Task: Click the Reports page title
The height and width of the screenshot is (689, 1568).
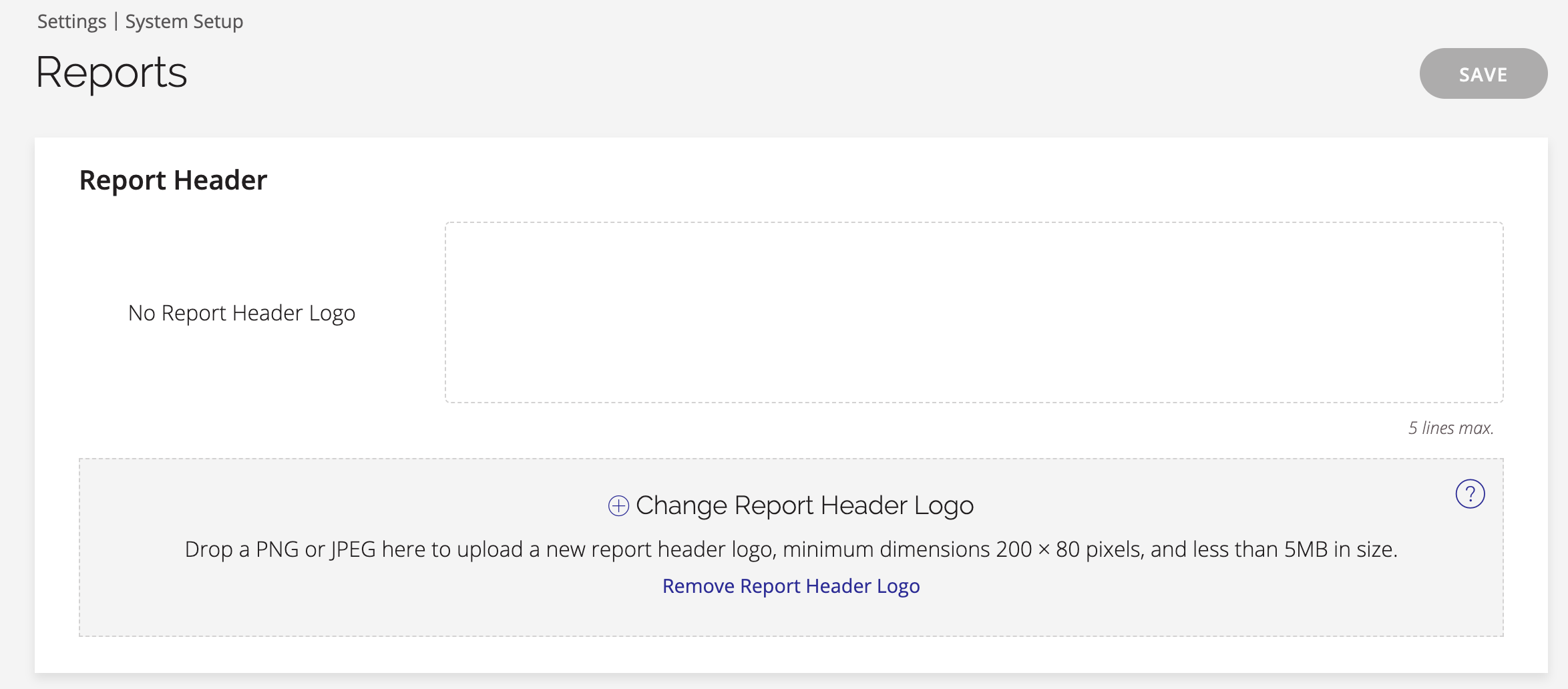Action: [112, 73]
